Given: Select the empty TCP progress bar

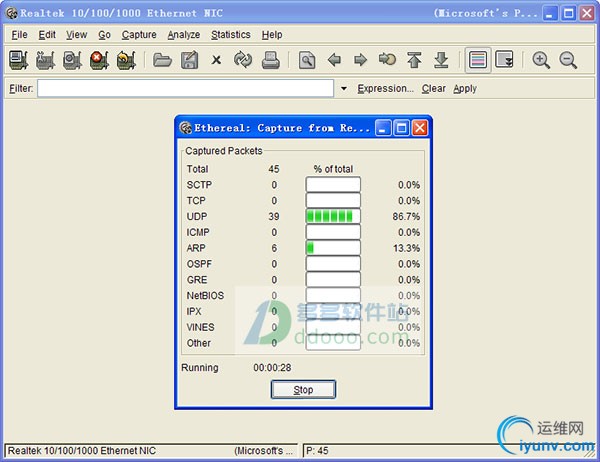Looking at the screenshot, I should [x=333, y=201].
